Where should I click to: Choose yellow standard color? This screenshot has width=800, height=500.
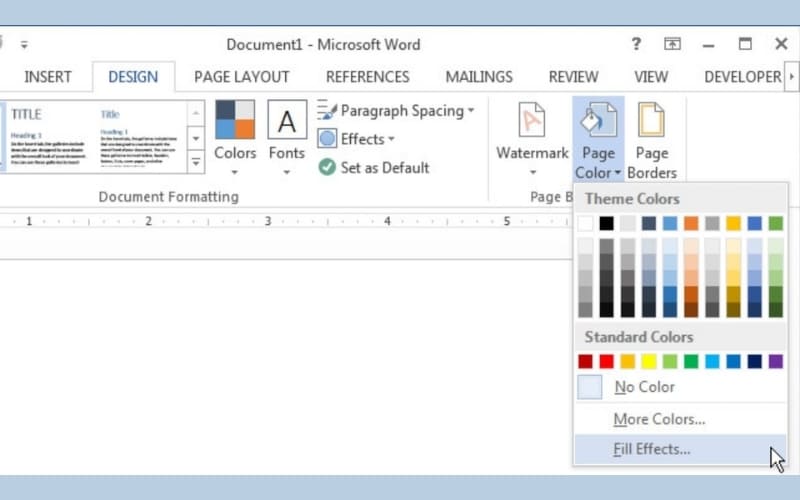pos(649,361)
